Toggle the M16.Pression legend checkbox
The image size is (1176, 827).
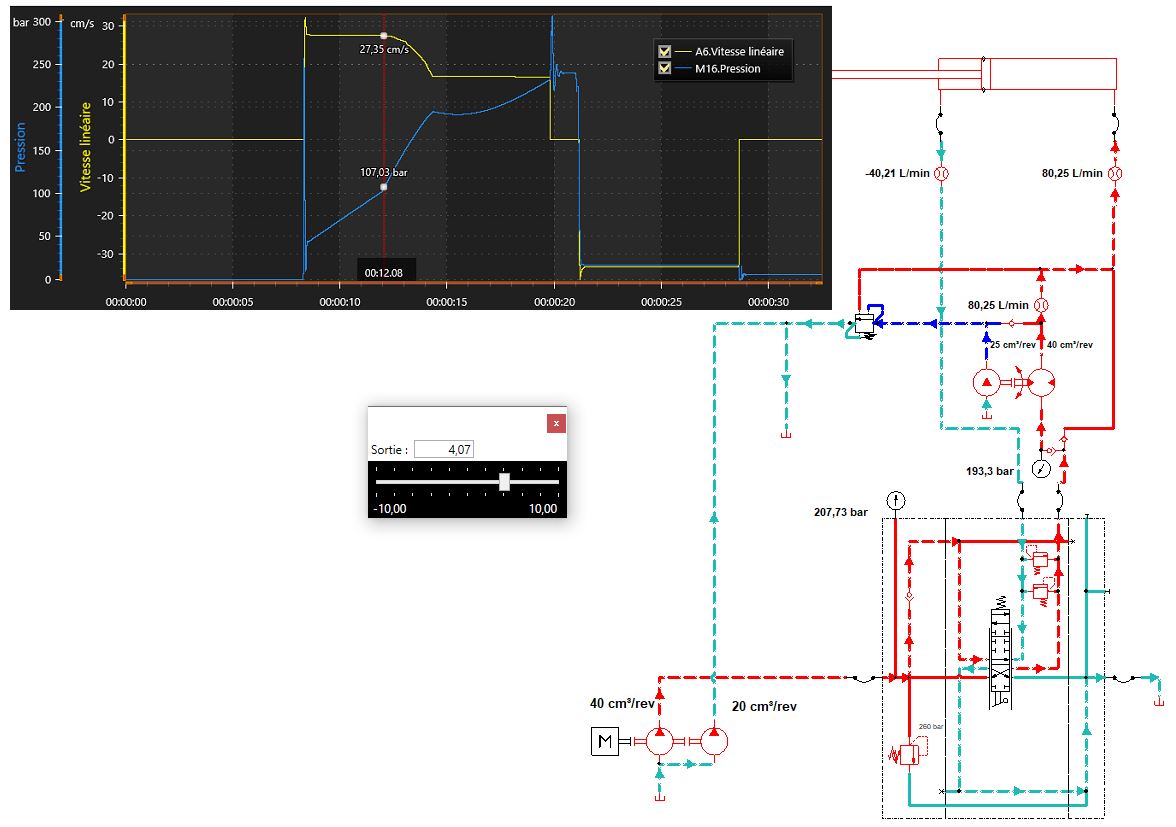[x=664, y=68]
